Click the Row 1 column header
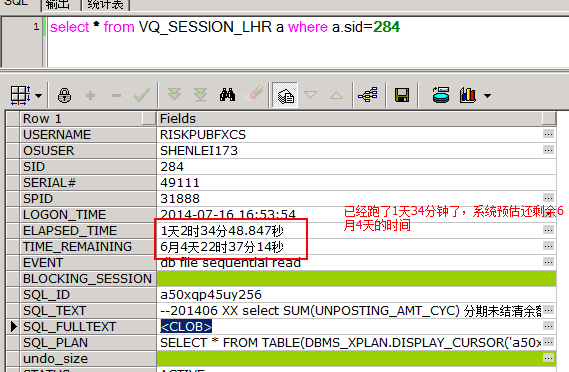Viewport: 569px width, 372px height. 88,119
